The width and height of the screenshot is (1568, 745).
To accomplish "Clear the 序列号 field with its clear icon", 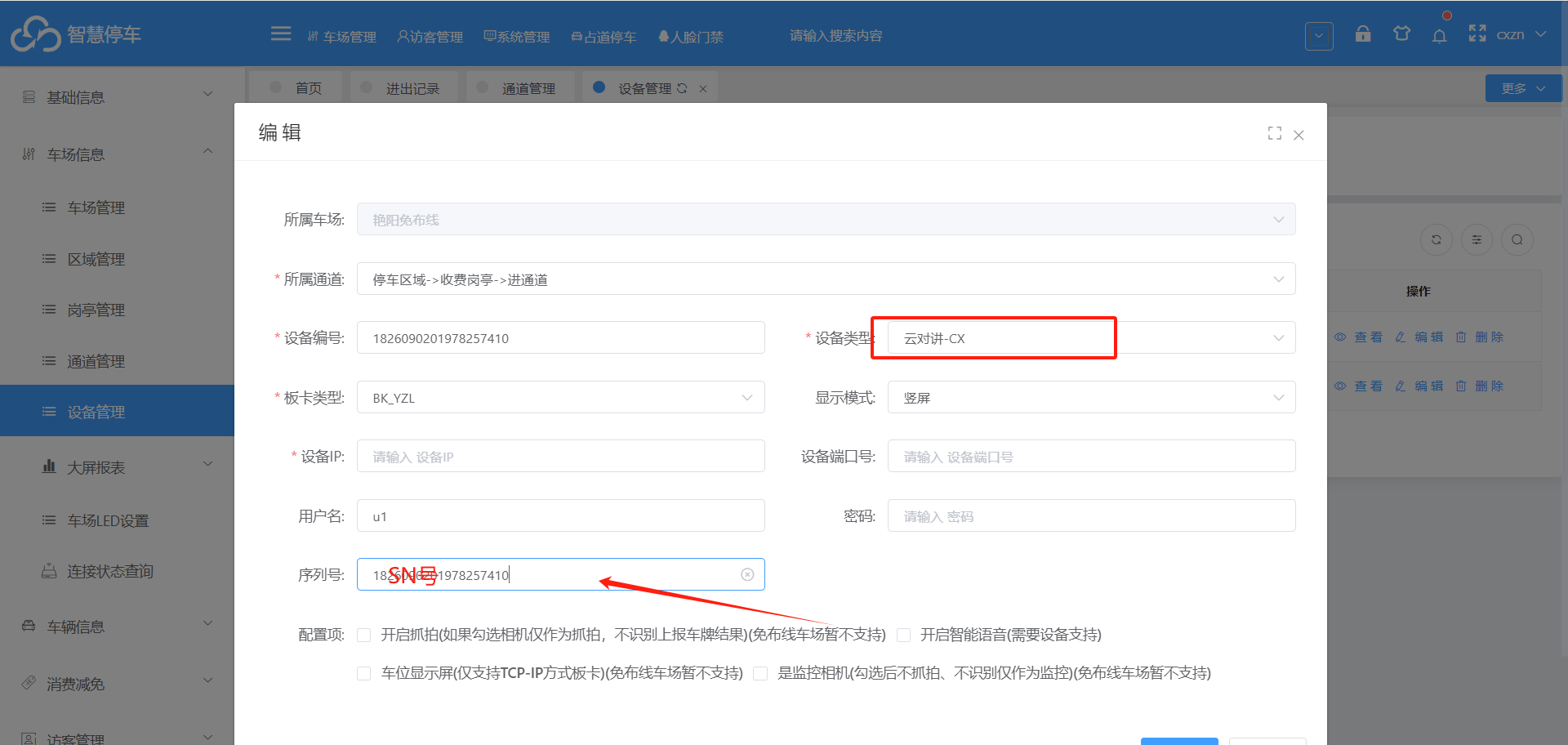I will [747, 574].
